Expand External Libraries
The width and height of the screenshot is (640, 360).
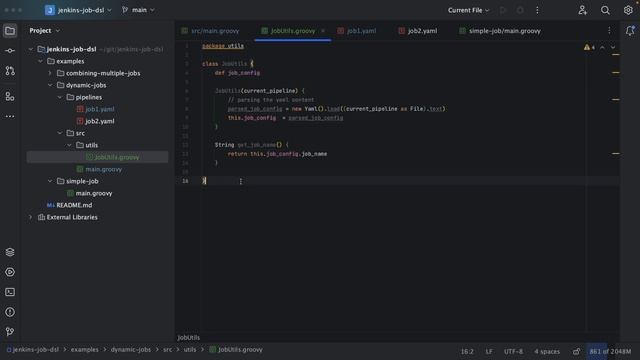tap(31, 217)
